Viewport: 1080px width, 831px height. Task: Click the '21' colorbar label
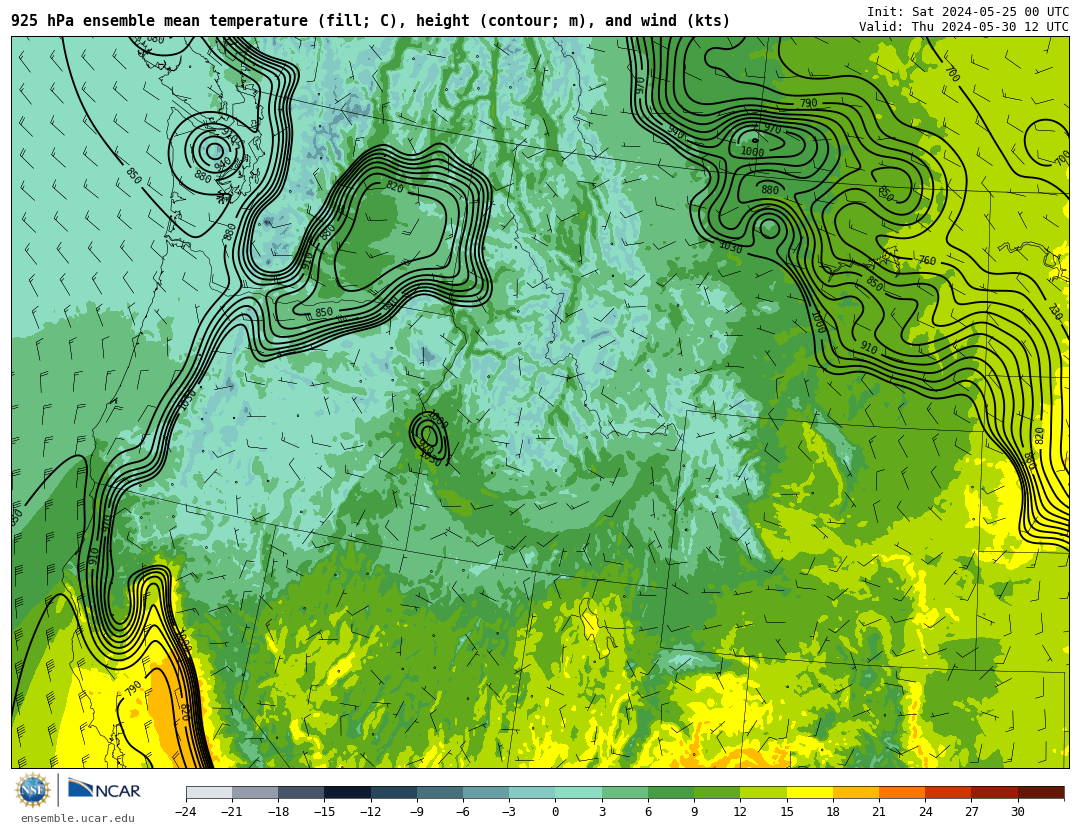pos(879,812)
